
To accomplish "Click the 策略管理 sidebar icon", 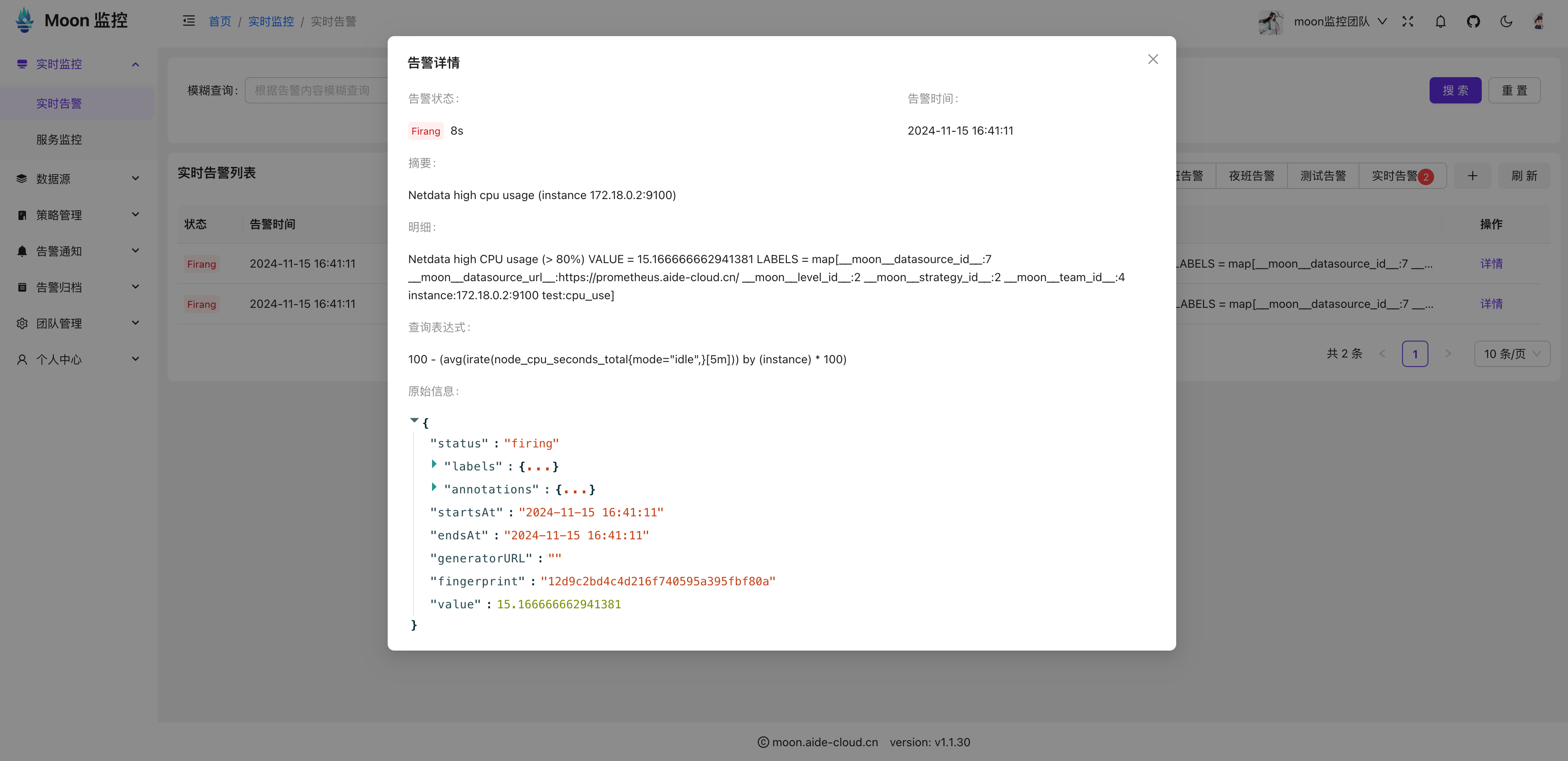I will point(22,215).
